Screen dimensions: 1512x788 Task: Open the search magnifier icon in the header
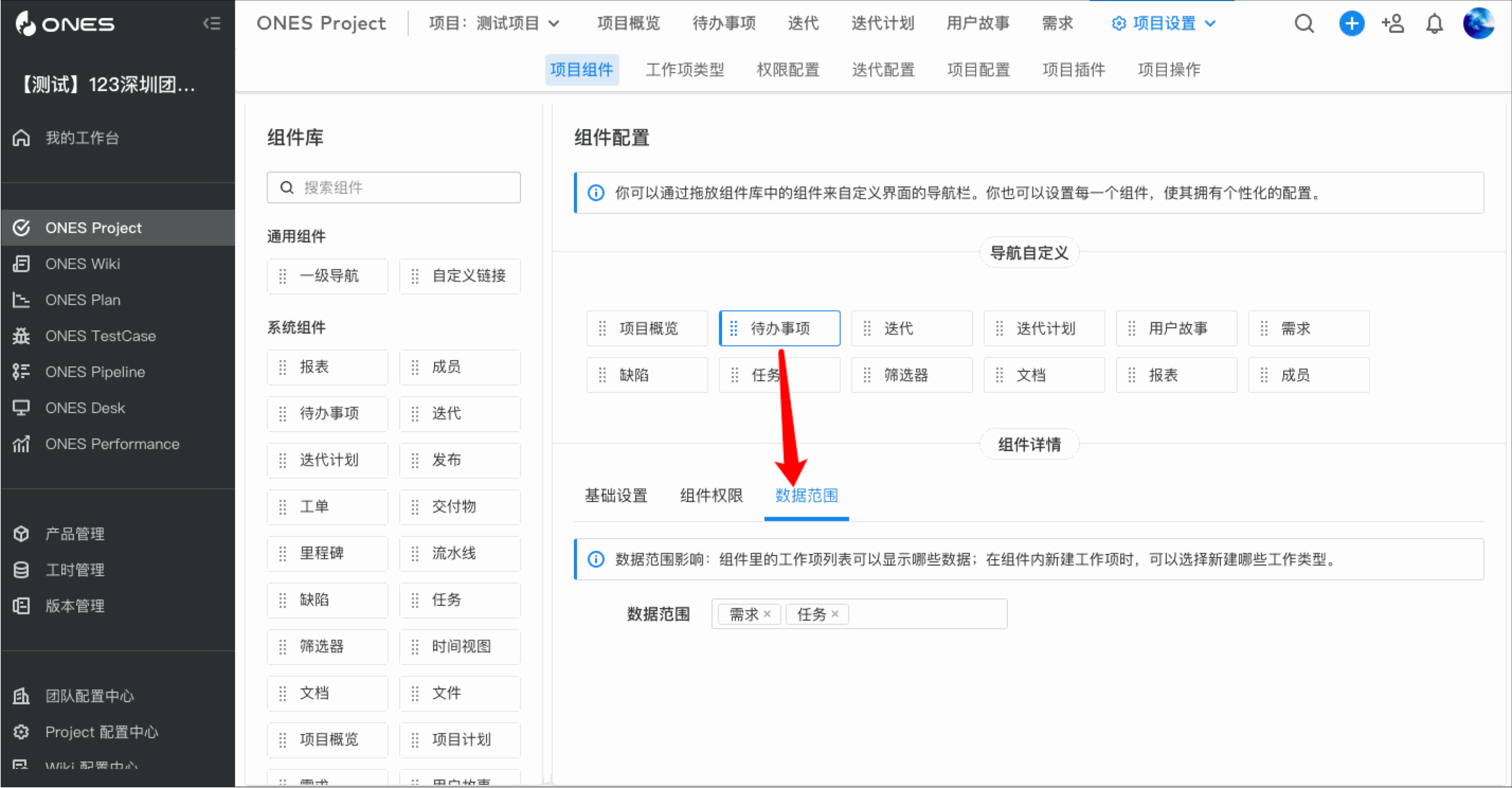click(1304, 24)
